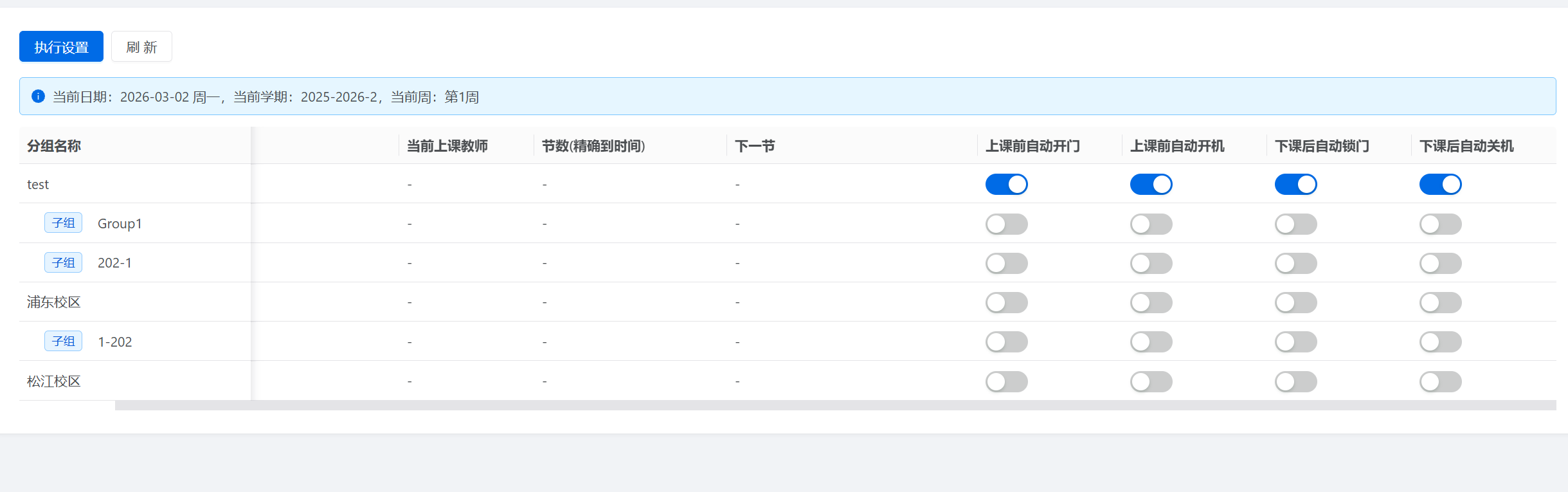This screenshot has height=492, width=1568.
Task: Click the 子组 tag beside 202-1
Action: (x=63, y=262)
